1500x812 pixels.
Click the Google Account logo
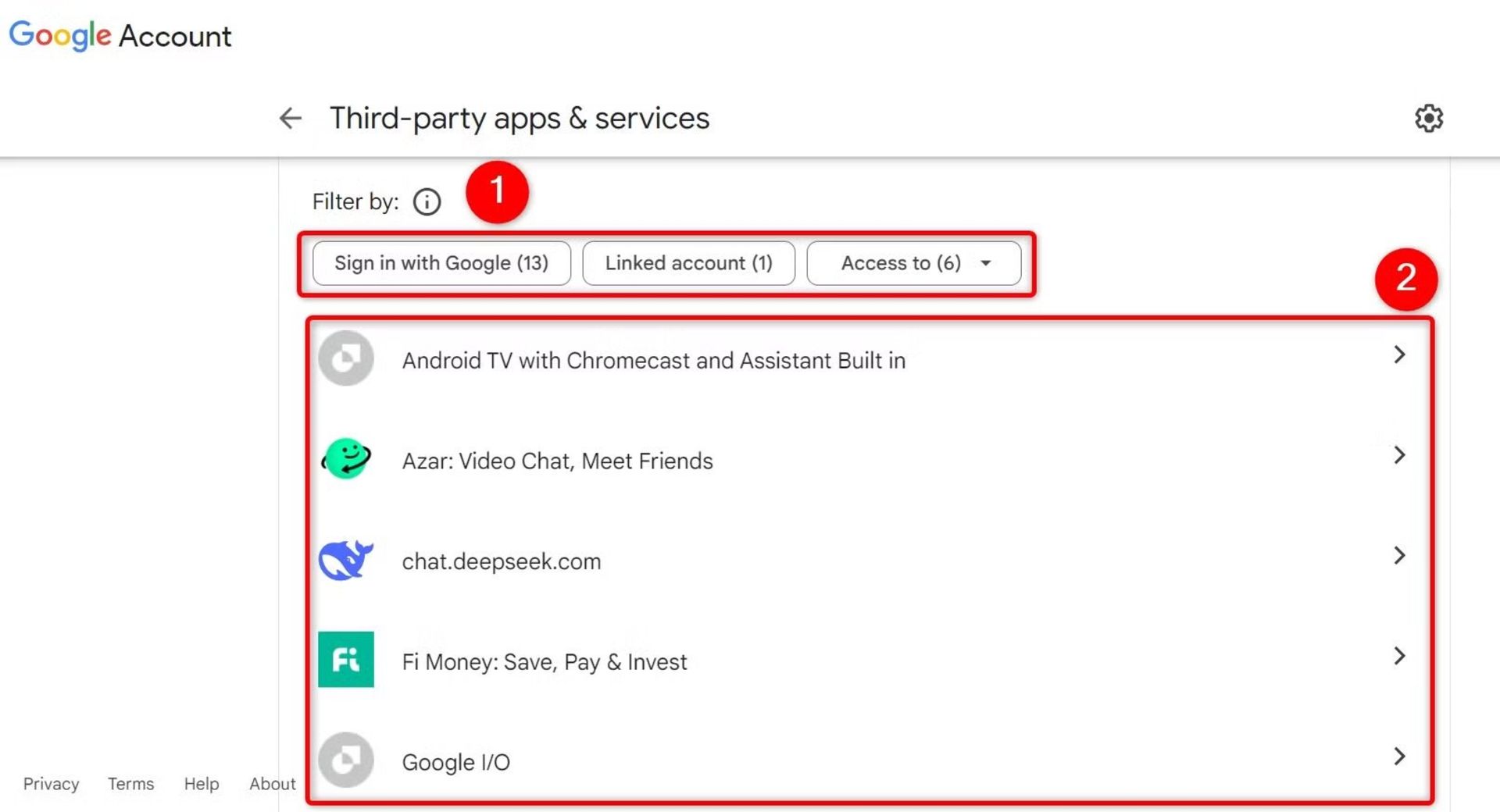pyautogui.click(x=120, y=36)
